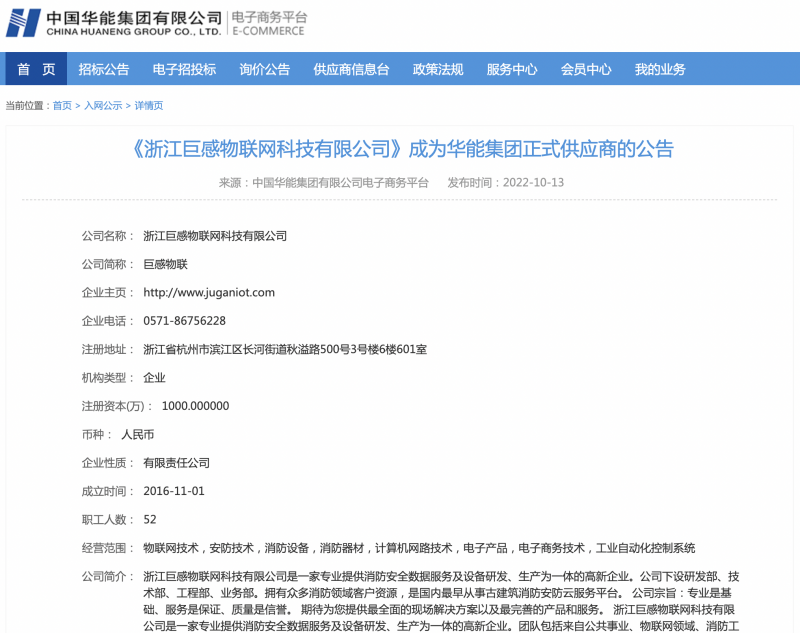800x633 pixels.
Task: Select 询价公告 in navigation bar
Action: [265, 69]
